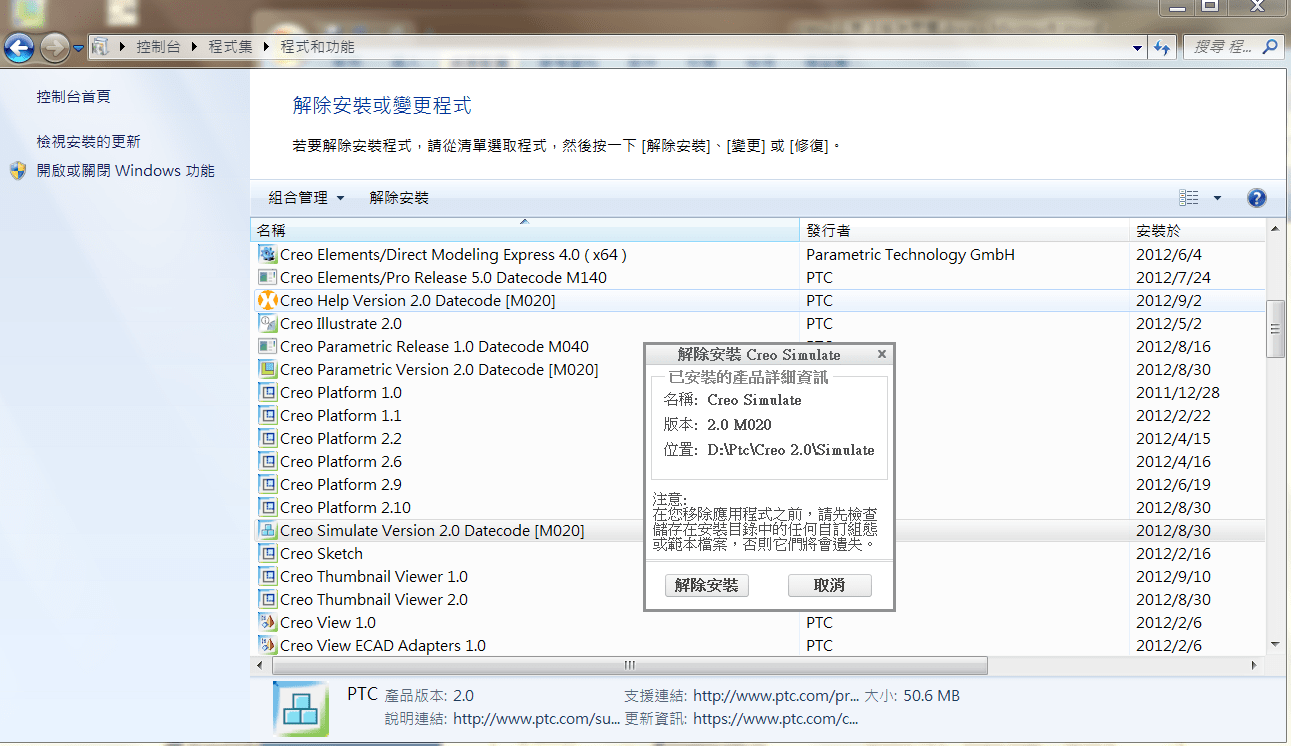Sort by the 發行者 column header
This screenshot has height=746, width=1291.
point(828,231)
